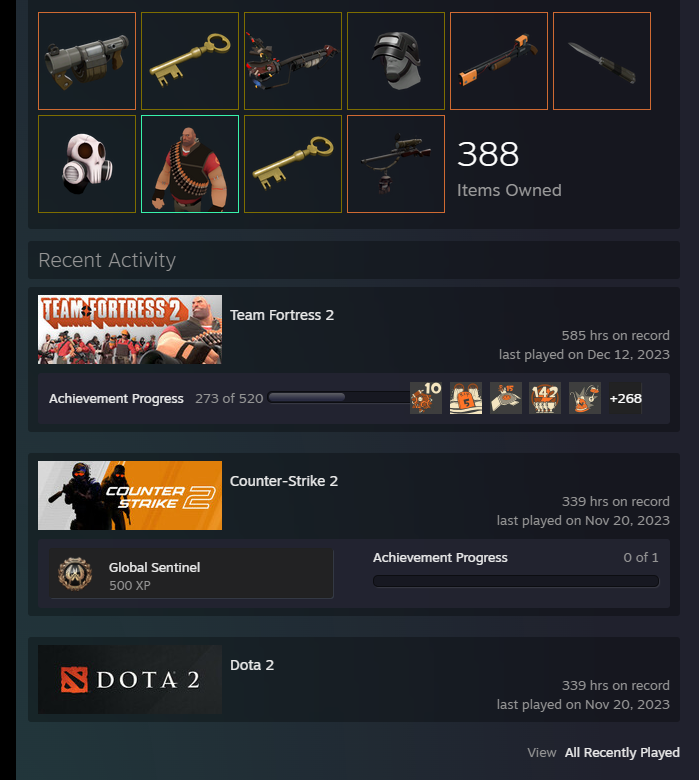Select the second golden key item
699x780 pixels.
pos(293,164)
